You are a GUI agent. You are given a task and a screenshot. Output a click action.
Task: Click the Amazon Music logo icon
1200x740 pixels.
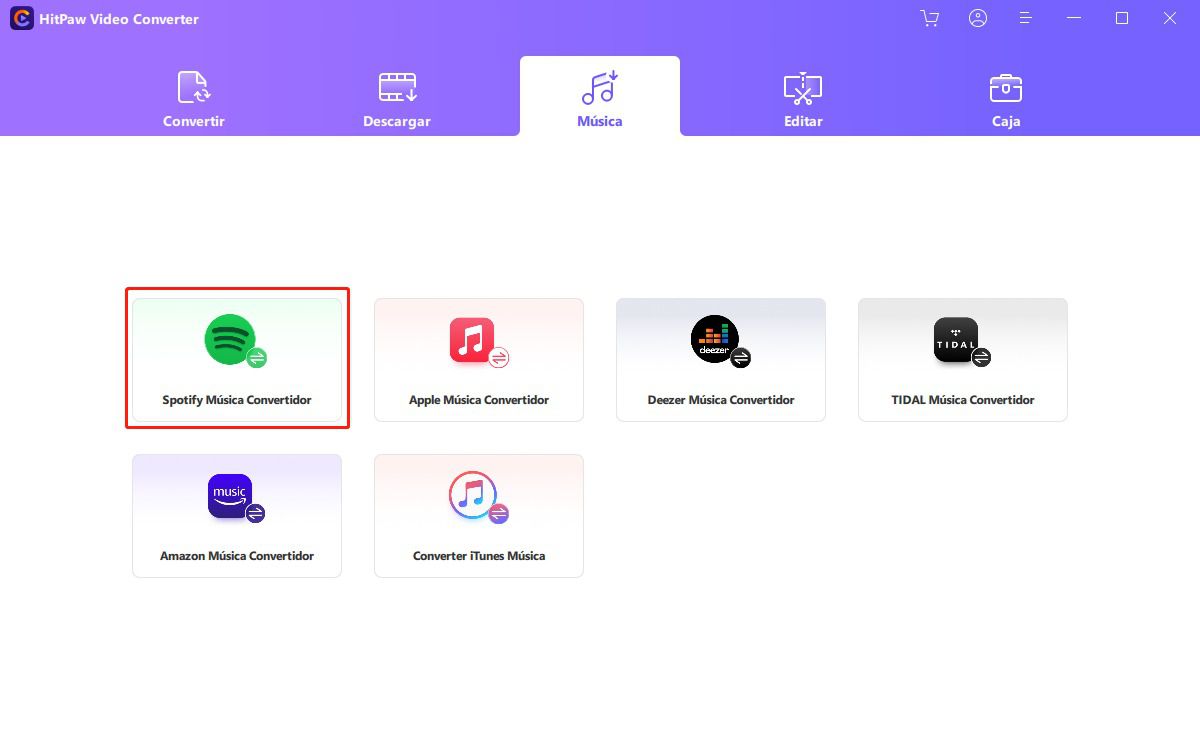(230, 496)
